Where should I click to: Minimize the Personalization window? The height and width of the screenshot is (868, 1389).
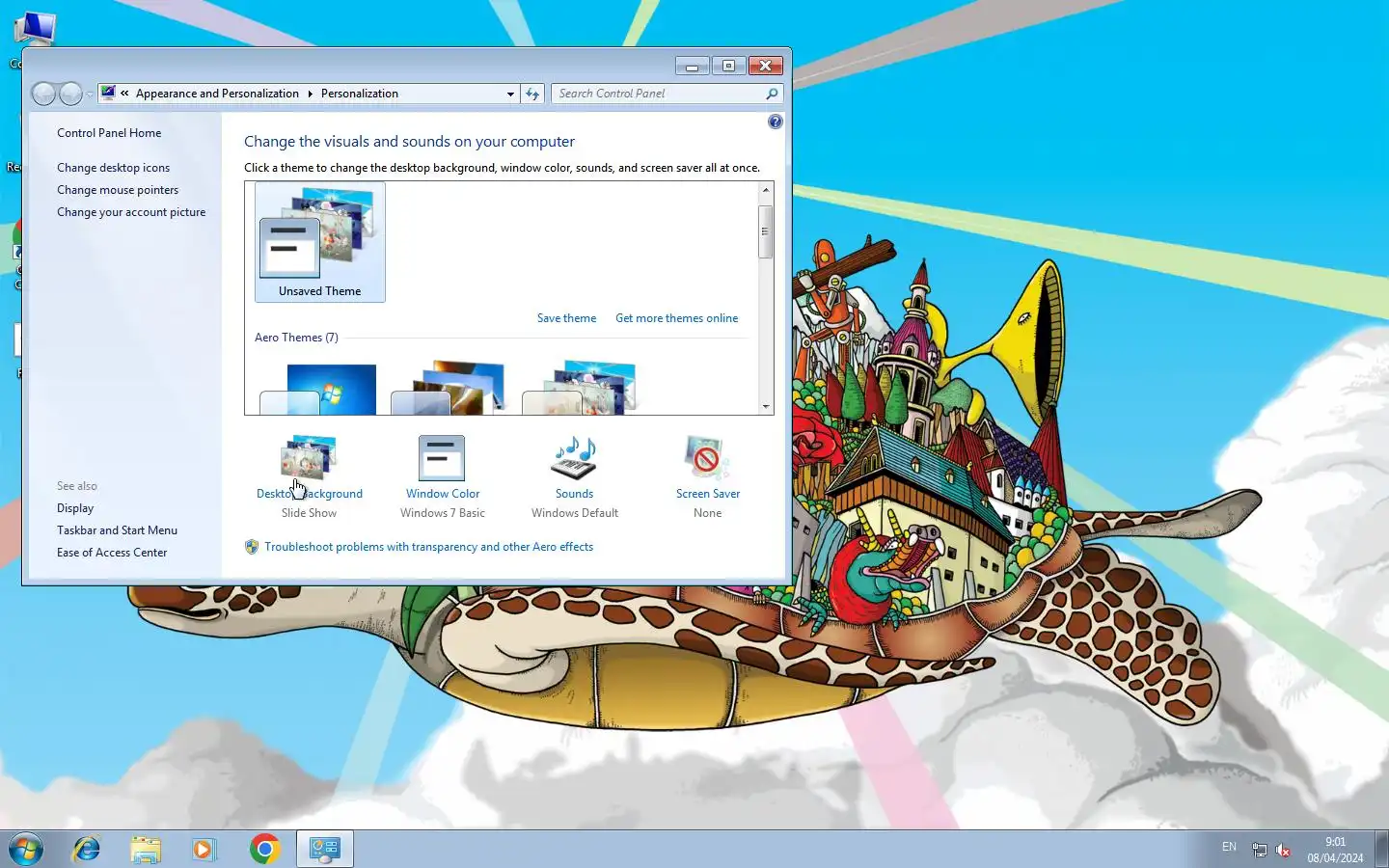pyautogui.click(x=692, y=66)
